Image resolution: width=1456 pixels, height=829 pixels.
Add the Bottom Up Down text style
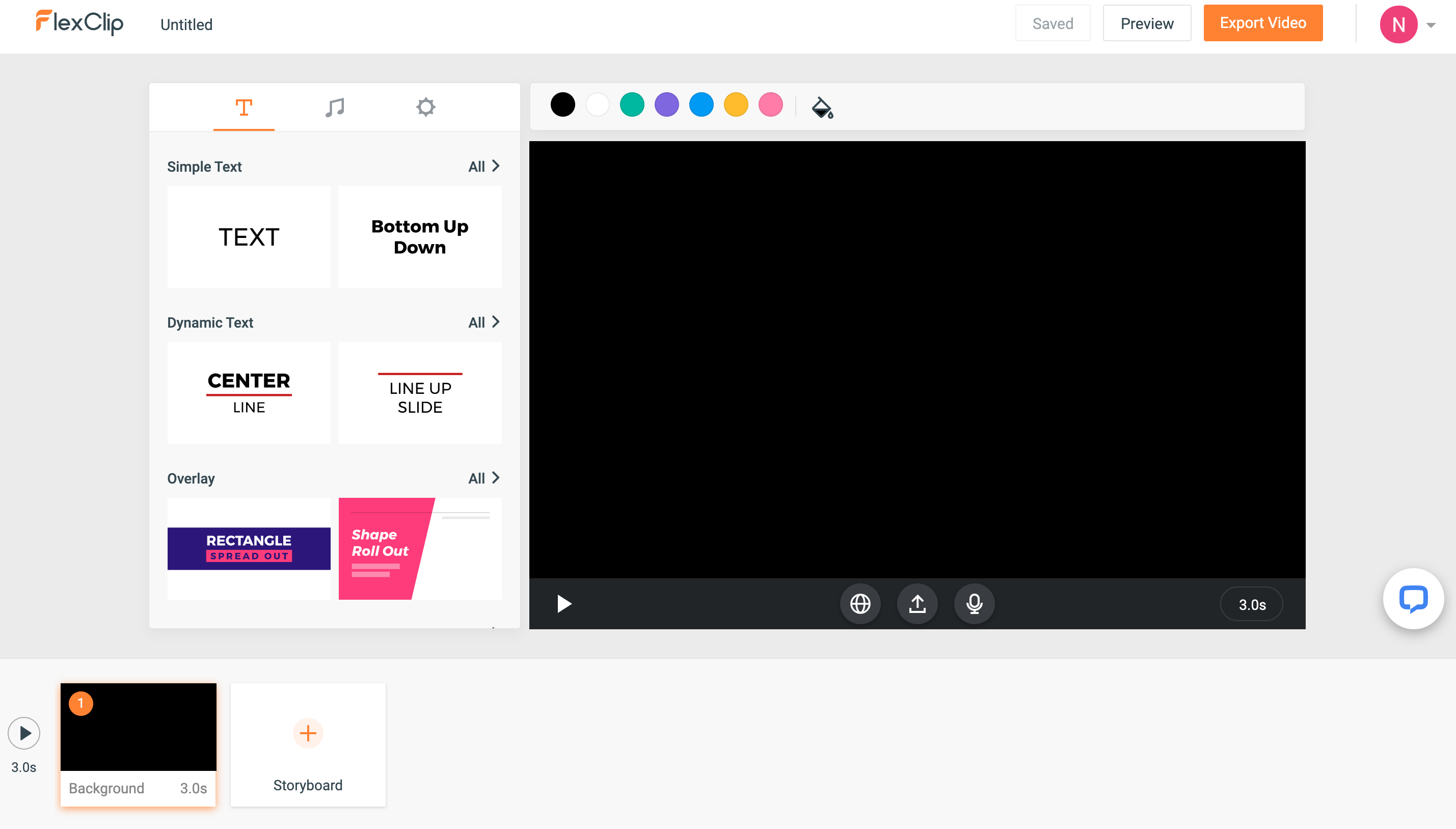point(420,237)
